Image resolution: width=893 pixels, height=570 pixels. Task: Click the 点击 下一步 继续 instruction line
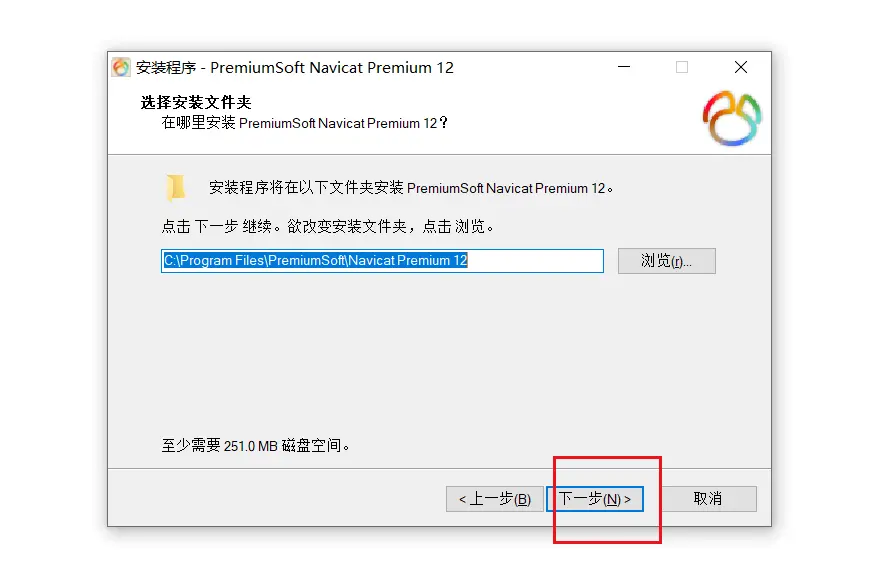coord(327,227)
